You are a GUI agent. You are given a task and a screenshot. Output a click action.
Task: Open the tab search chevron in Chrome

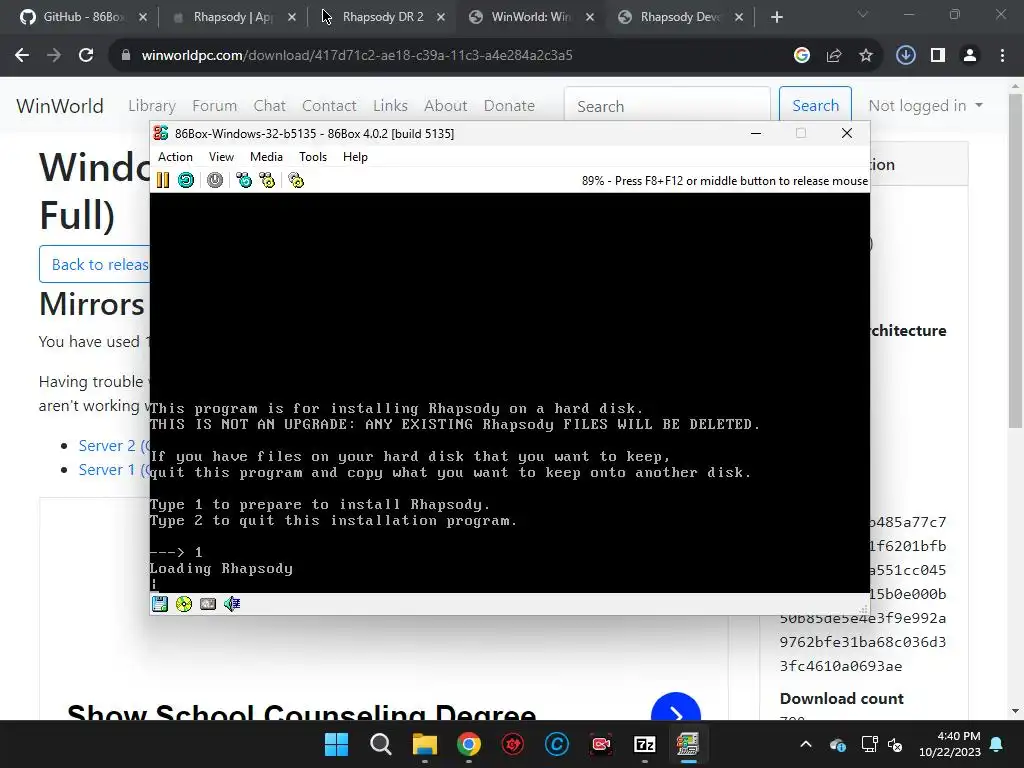(863, 14)
